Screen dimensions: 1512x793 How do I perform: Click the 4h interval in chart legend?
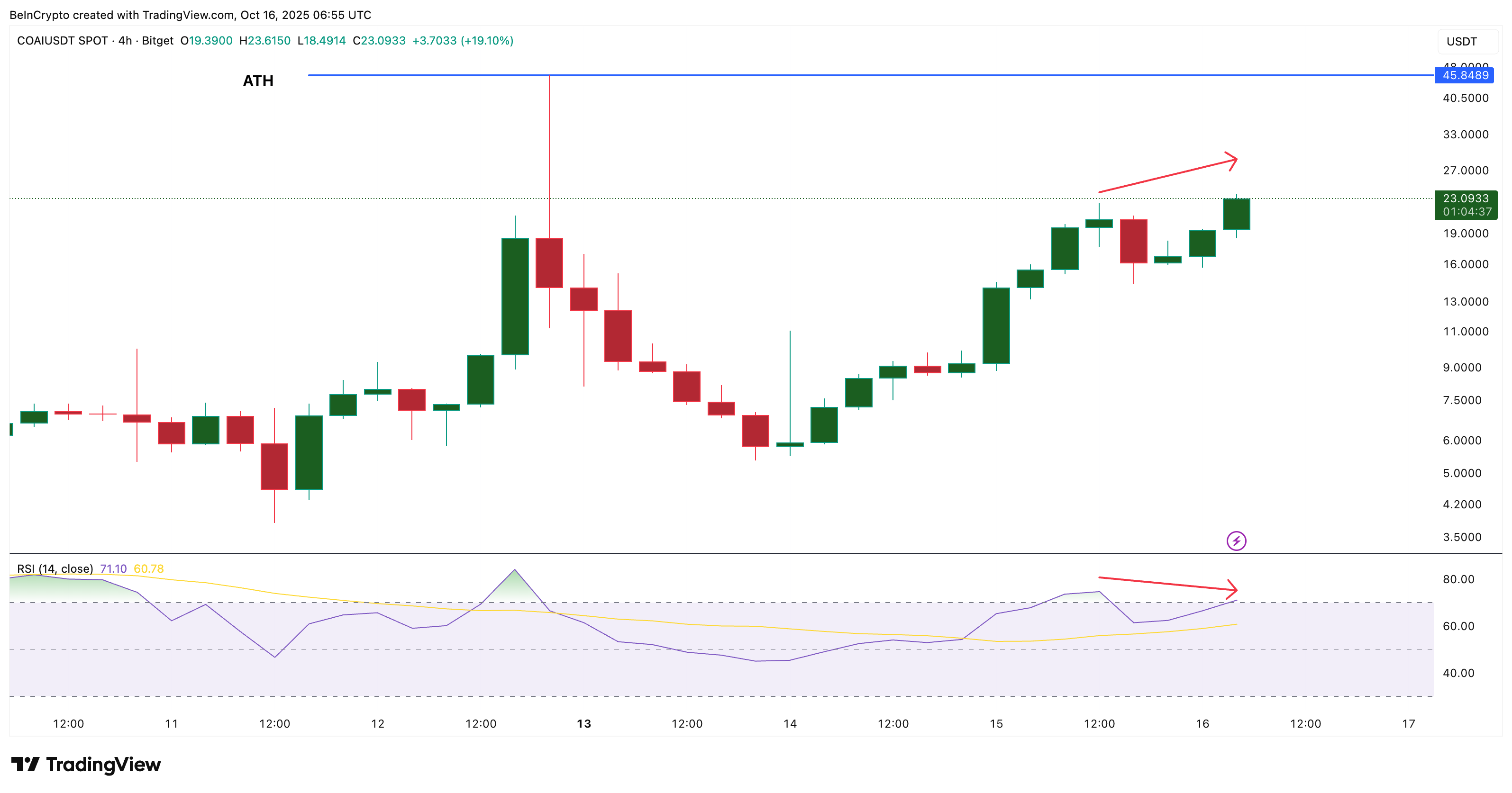pyautogui.click(x=125, y=40)
